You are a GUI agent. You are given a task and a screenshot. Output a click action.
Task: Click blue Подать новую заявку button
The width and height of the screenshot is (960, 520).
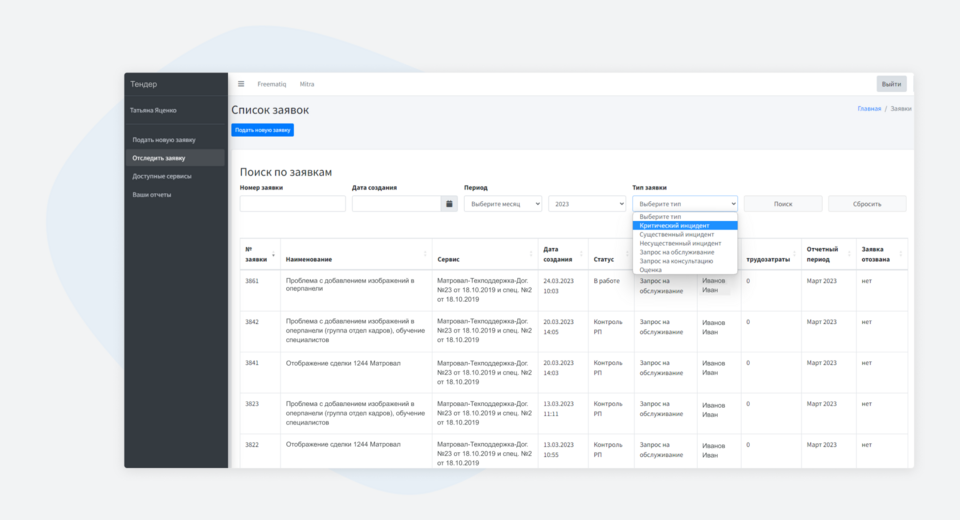click(263, 130)
